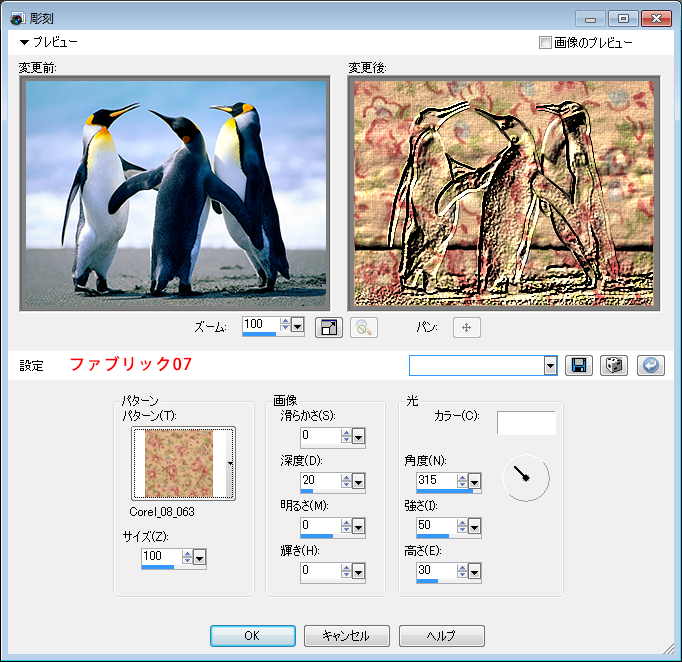The image size is (682, 662).
Task: Click the zoom magnifier icon
Action: (363, 327)
